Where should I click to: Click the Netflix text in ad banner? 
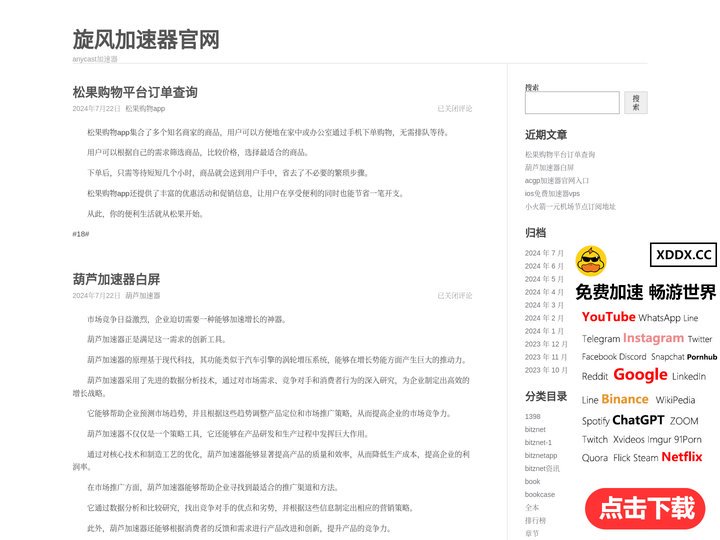682,457
